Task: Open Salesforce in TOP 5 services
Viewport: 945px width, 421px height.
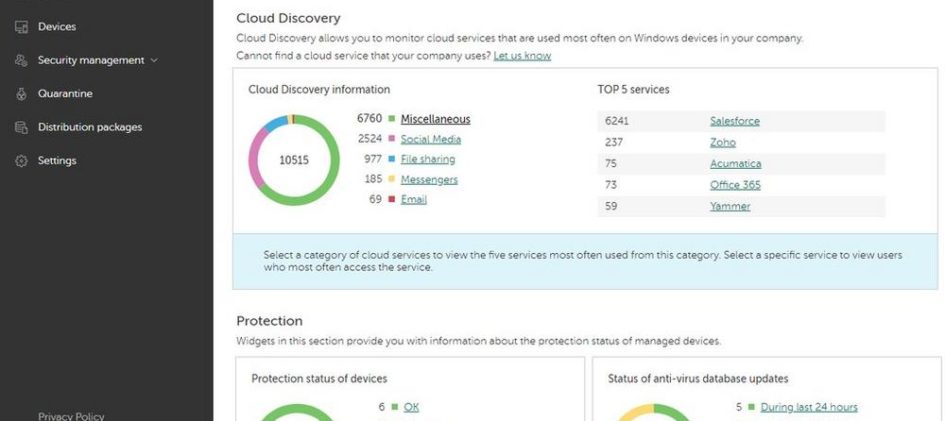Action: [734, 121]
